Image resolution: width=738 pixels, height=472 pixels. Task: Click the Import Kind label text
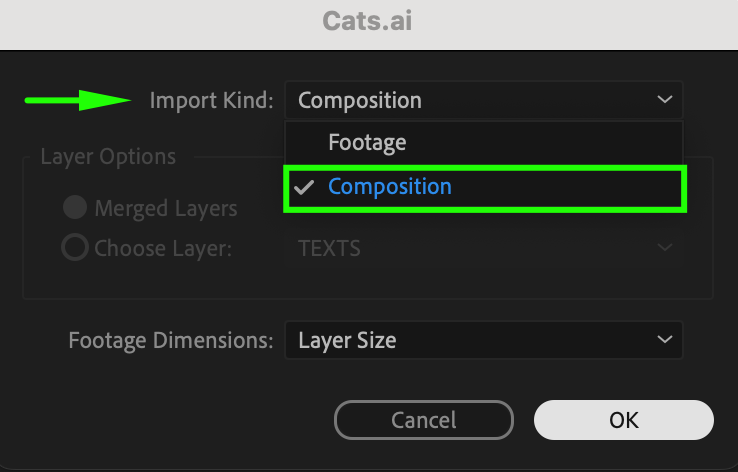pyautogui.click(x=211, y=100)
